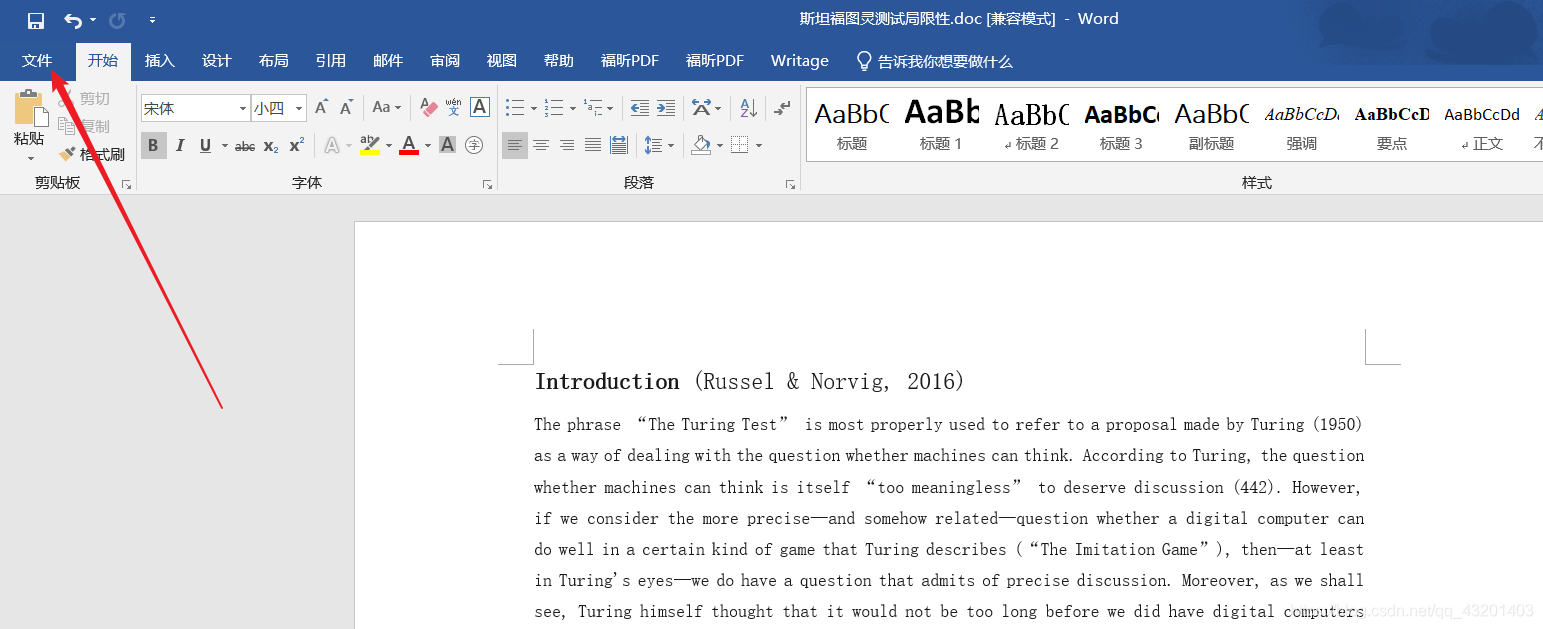The width and height of the screenshot is (1543, 629).
Task: Align text right
Action: (x=567, y=146)
